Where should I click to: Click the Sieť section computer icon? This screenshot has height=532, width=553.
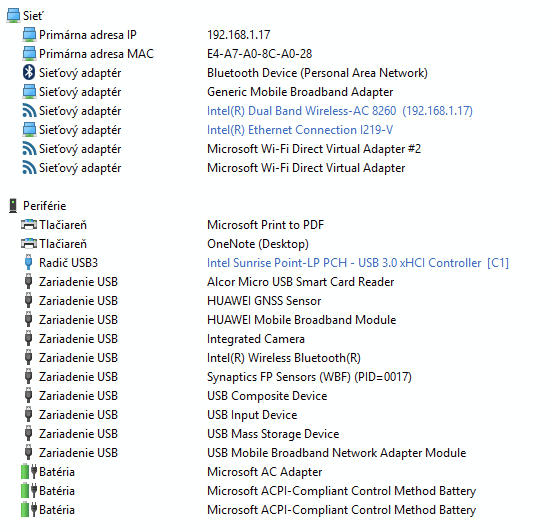coord(13,16)
